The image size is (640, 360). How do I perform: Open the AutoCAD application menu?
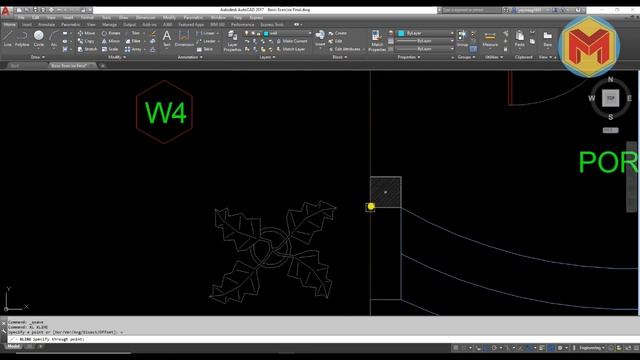click(x=5, y=11)
